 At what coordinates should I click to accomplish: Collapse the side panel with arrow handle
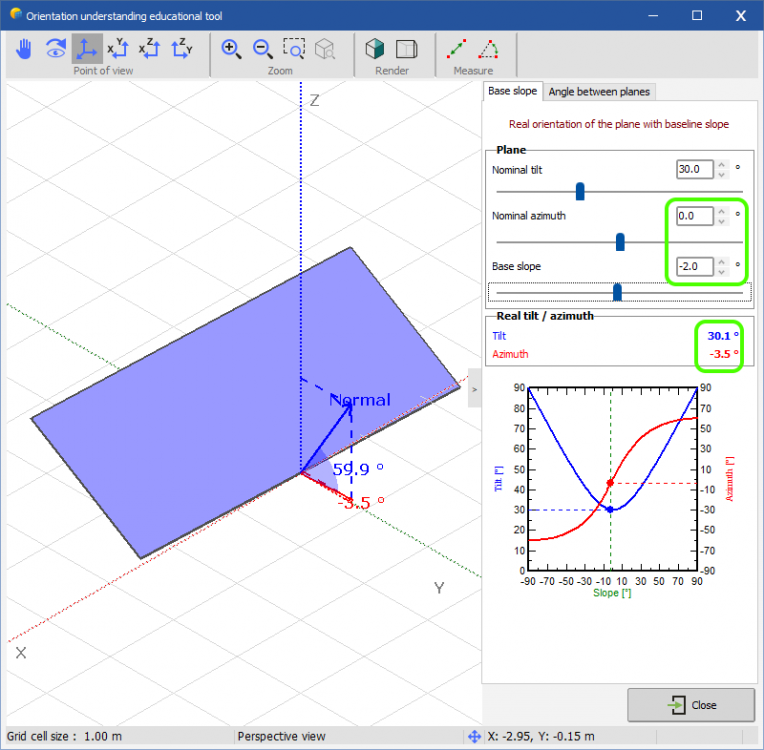[475, 388]
